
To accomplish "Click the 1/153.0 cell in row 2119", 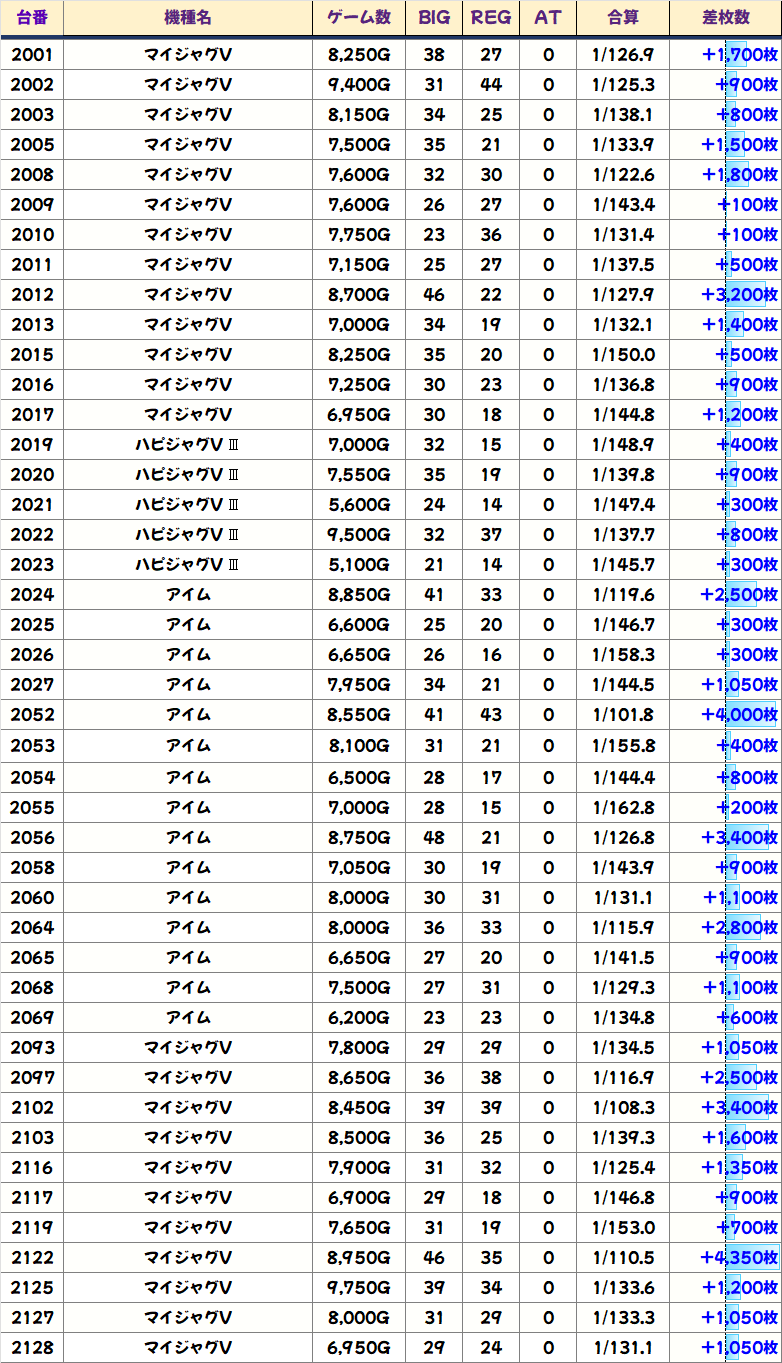I will (624, 1227).
